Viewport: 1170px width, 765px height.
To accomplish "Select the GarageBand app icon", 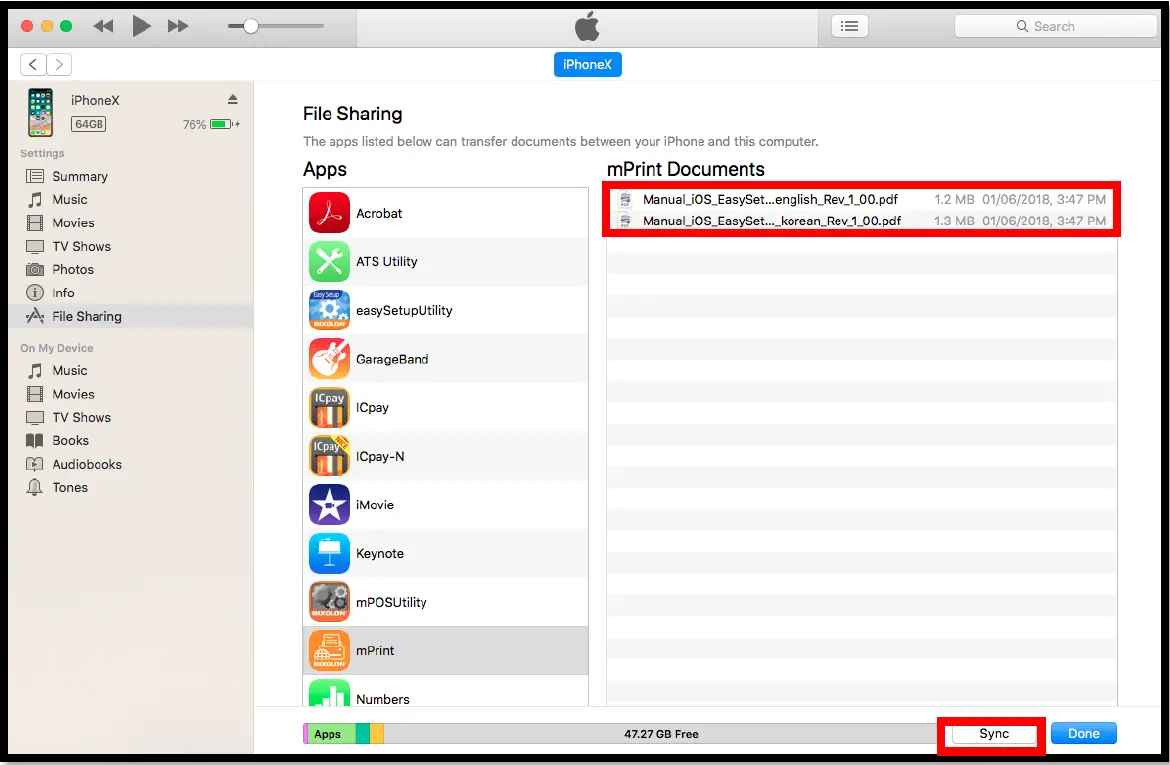I will click(x=330, y=358).
